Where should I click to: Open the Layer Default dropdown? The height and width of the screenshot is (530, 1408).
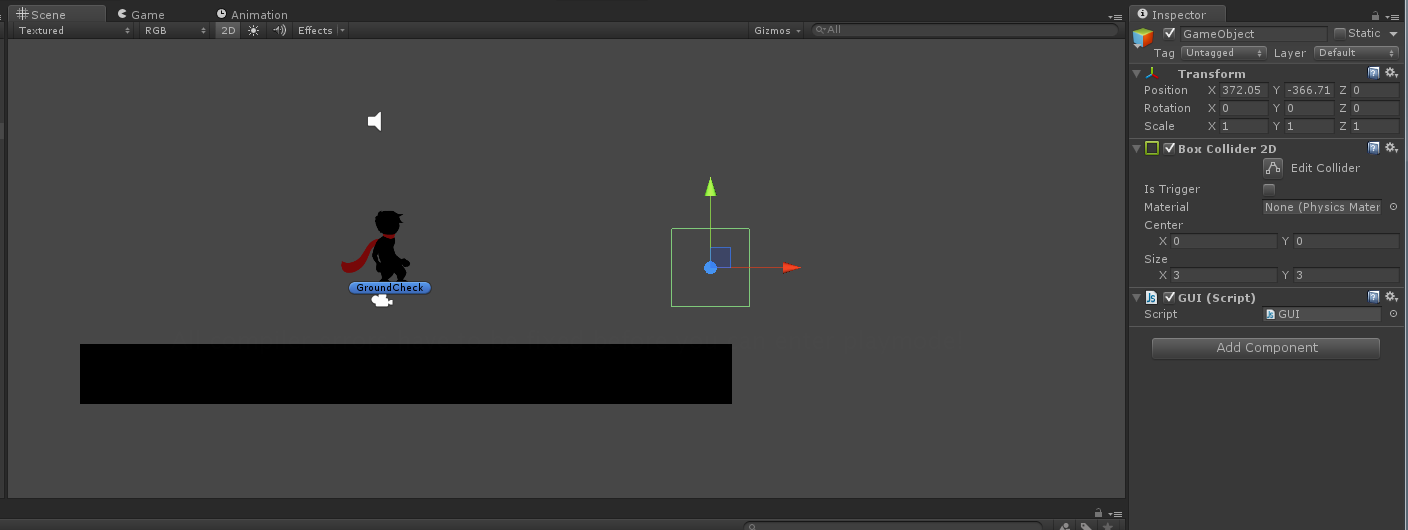coord(1357,52)
